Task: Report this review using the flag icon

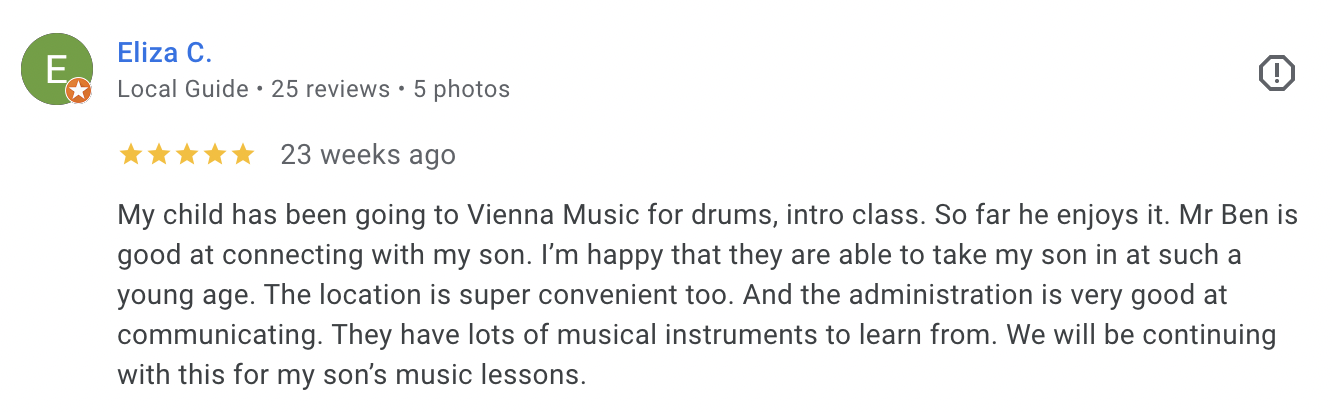Action: pyautogui.click(x=1276, y=73)
